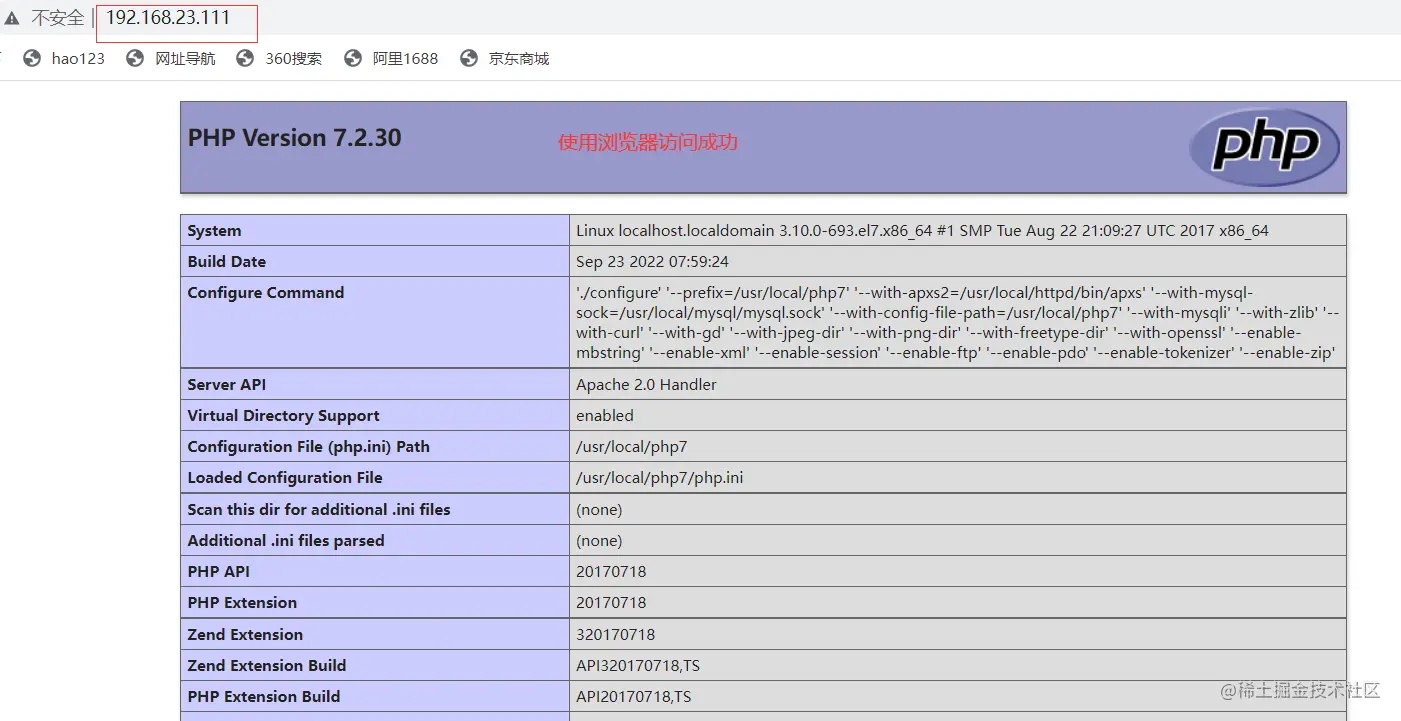Screen dimensions: 1401x721
Task: Click the PHP API value 20170718
Action: pos(611,571)
